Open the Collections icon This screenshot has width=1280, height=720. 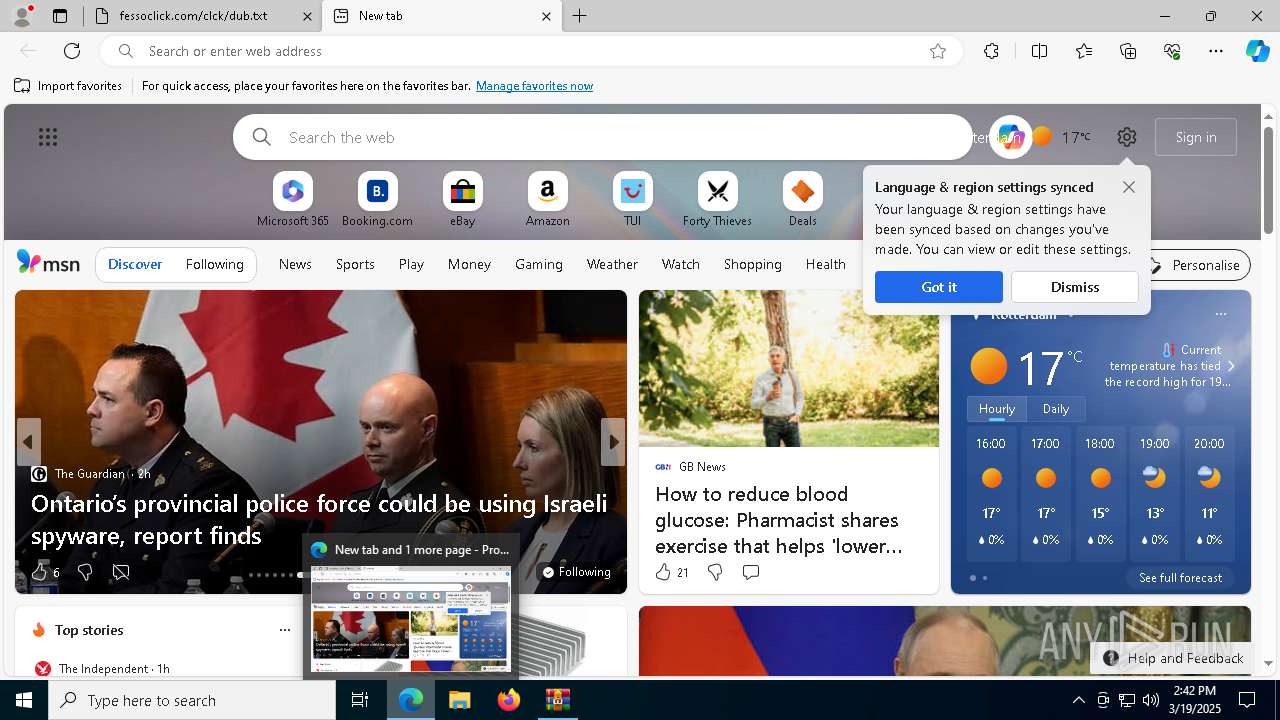click(1128, 51)
